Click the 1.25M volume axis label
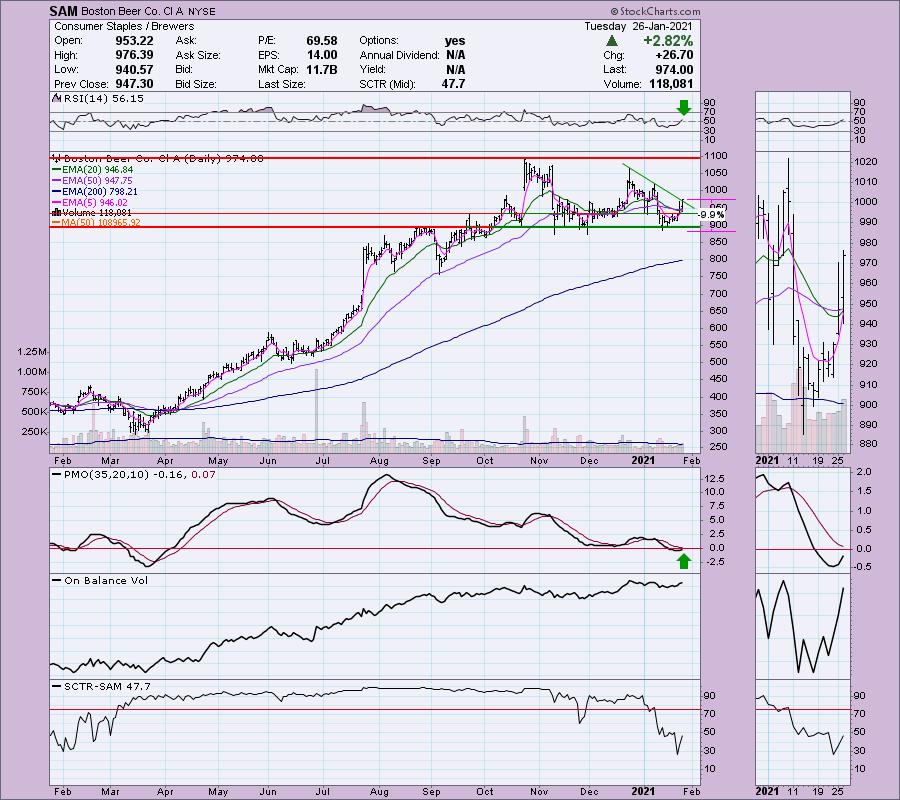 pyautogui.click(x=32, y=352)
